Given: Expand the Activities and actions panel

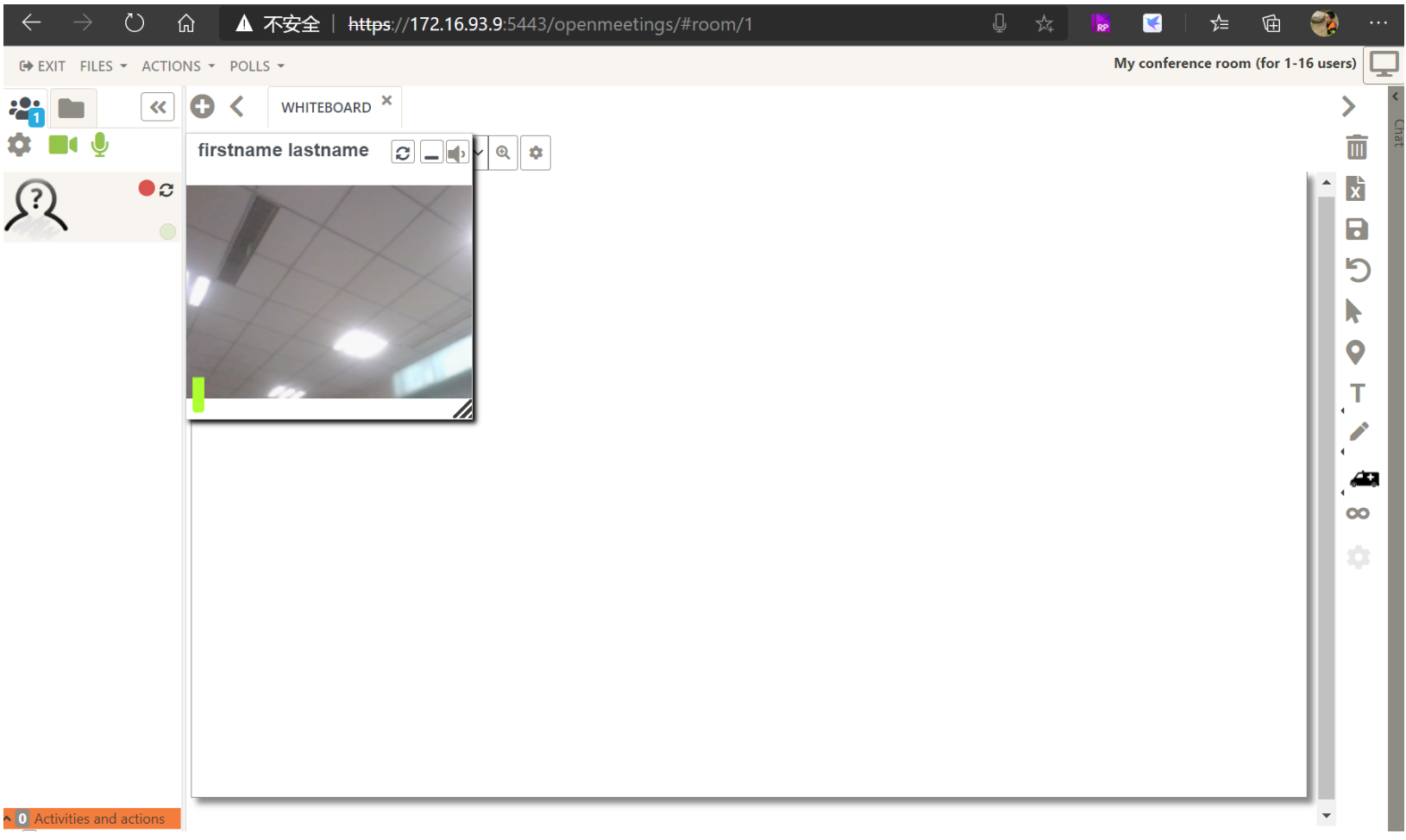Looking at the screenshot, I should click(91, 818).
